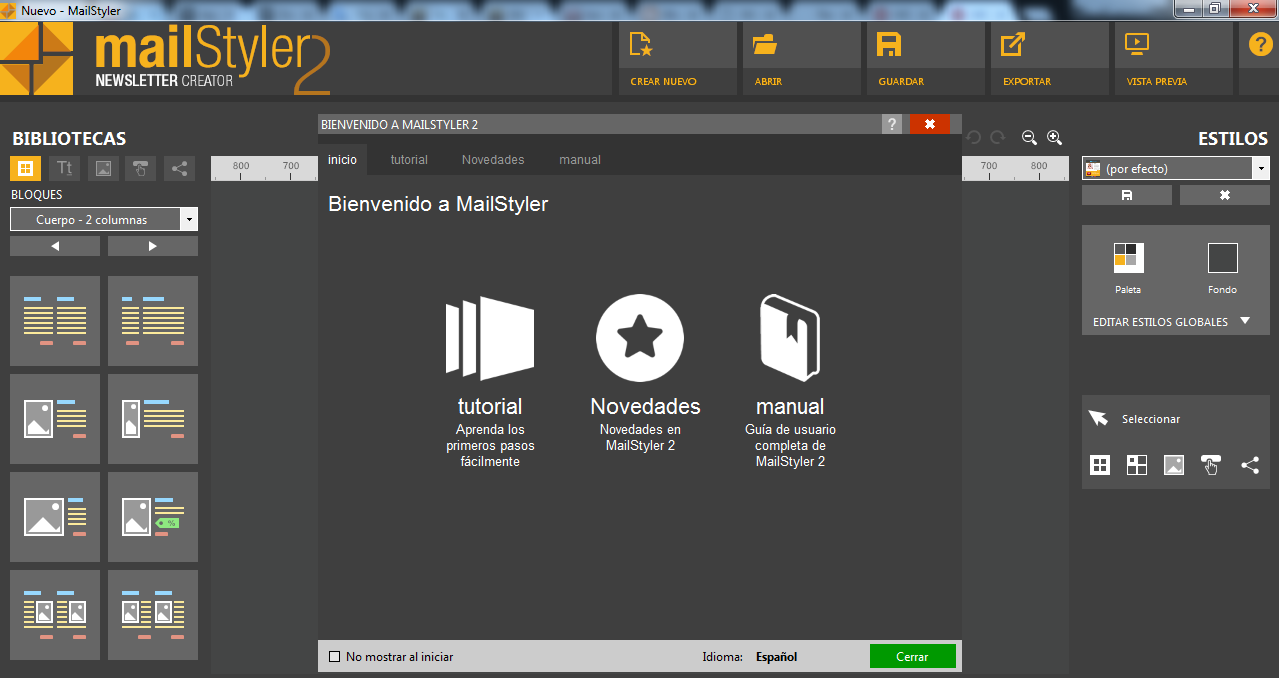Click the green Cerrar button
Screen dimensions: 1279x678
pyautogui.click(x=912, y=656)
